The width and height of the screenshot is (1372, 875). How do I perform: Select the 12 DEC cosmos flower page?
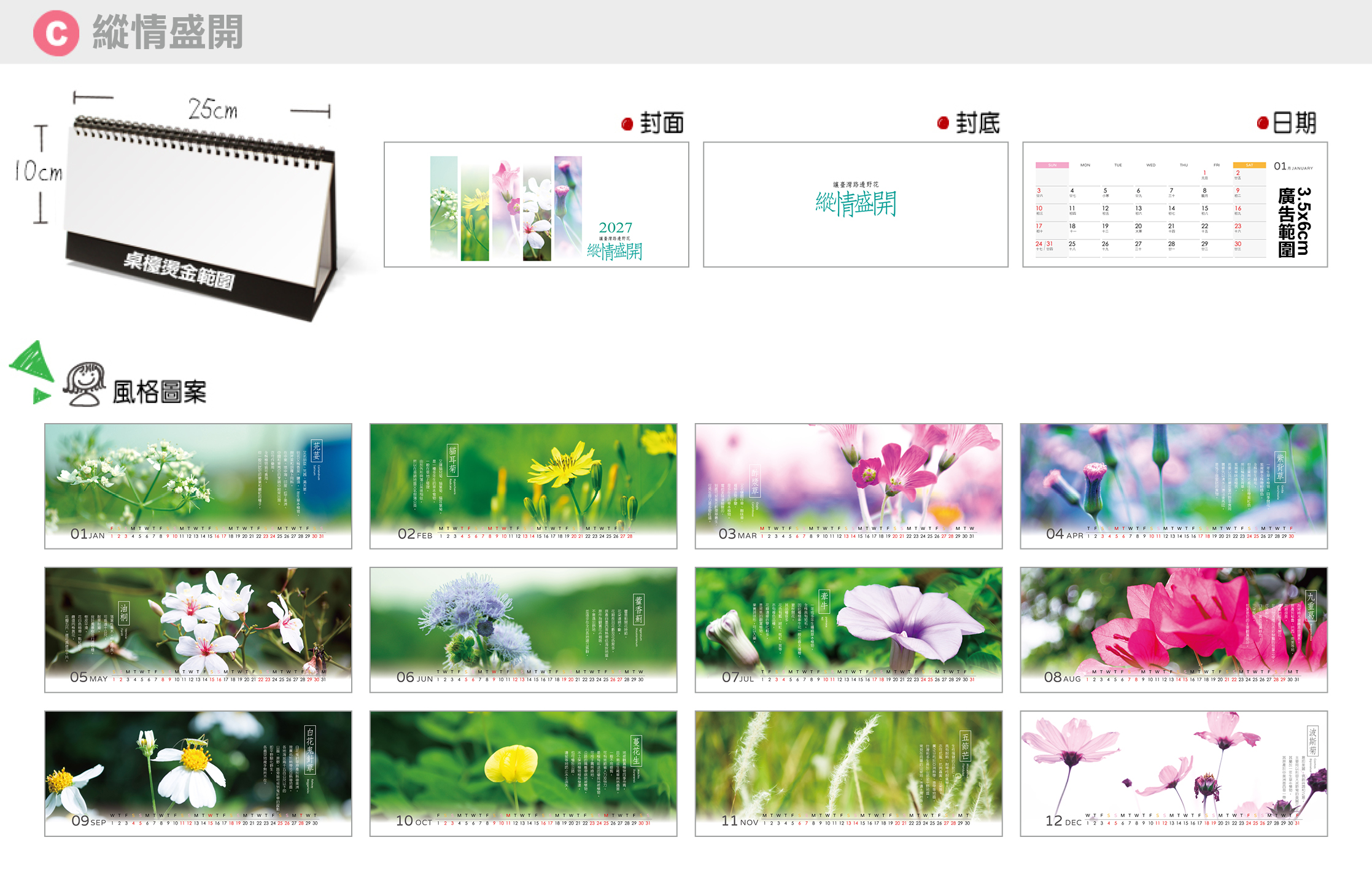click(x=1174, y=773)
